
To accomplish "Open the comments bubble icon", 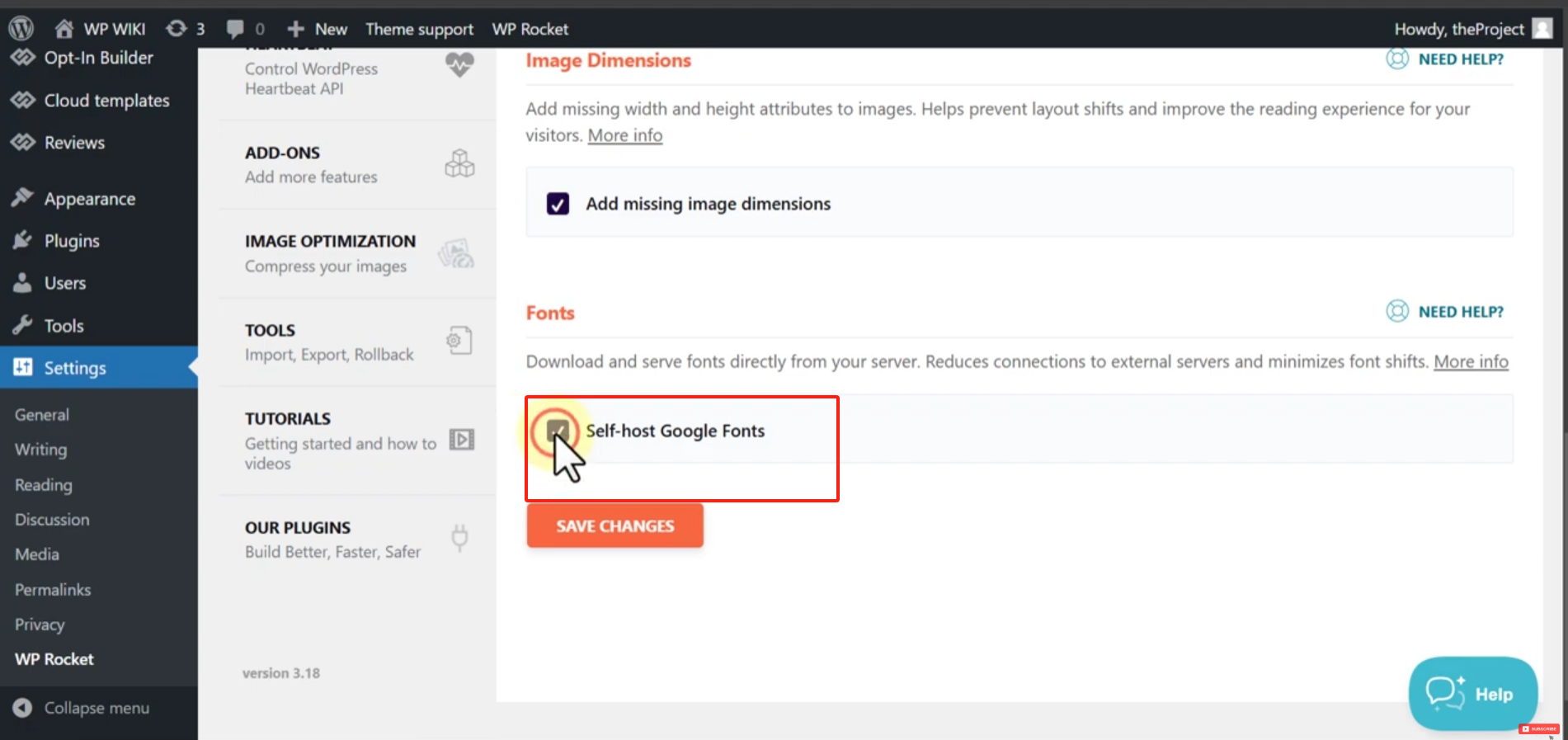I will pyautogui.click(x=235, y=29).
